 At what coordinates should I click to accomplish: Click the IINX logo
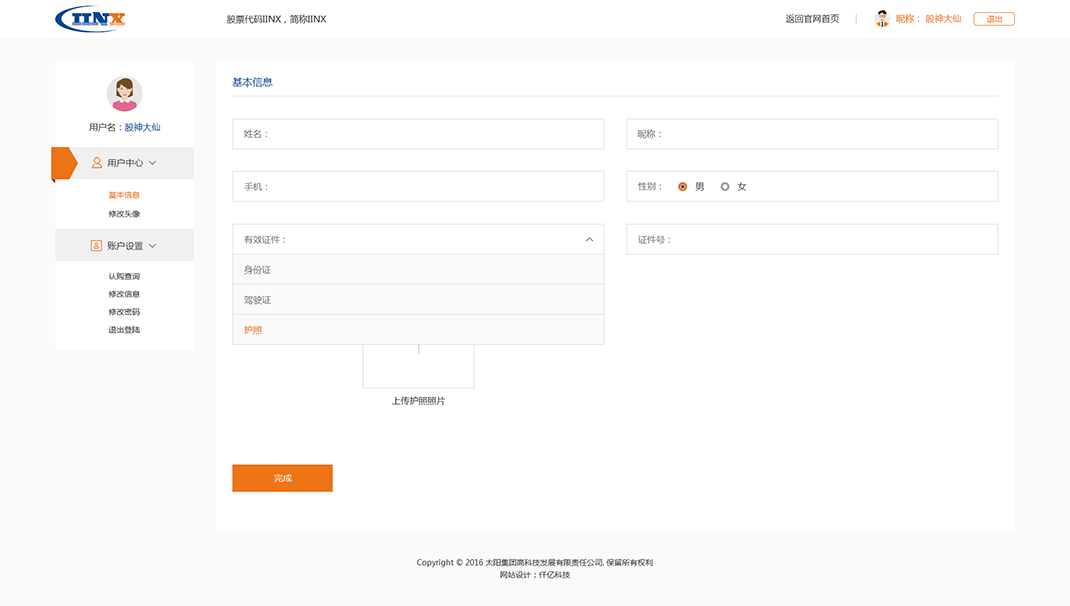(x=91, y=18)
